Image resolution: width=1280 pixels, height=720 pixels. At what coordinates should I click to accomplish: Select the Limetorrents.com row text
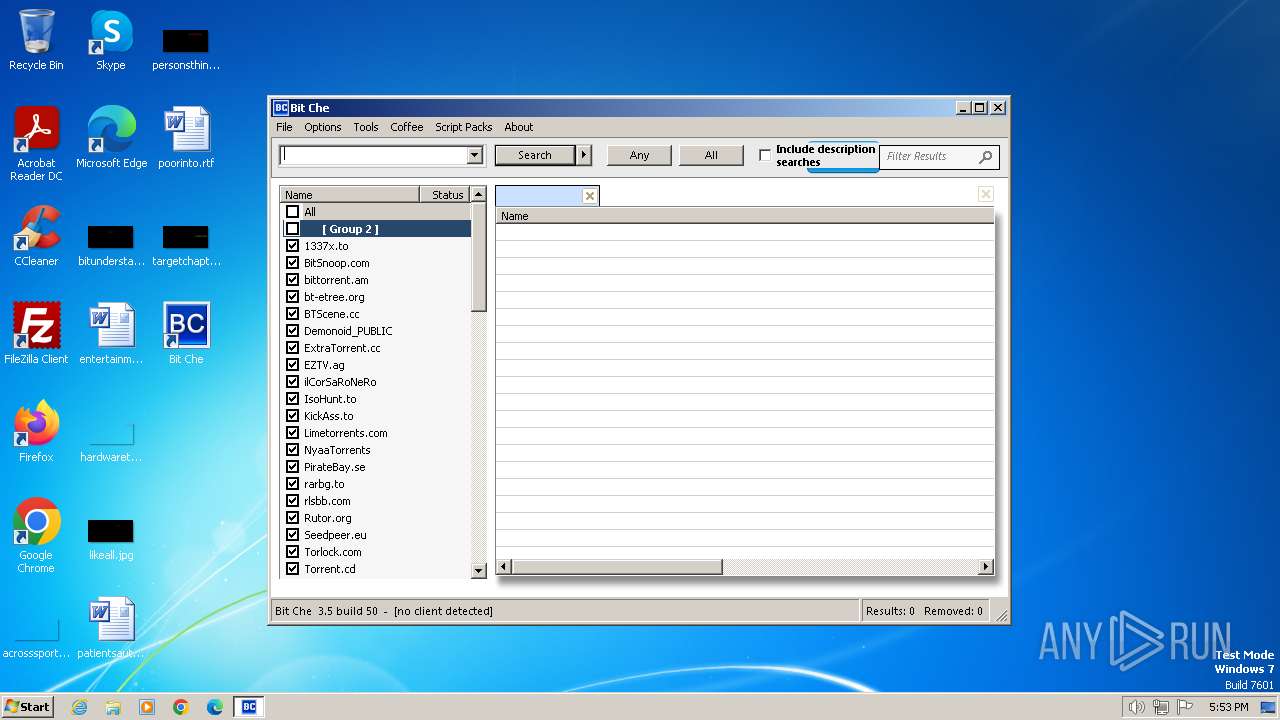(x=346, y=433)
